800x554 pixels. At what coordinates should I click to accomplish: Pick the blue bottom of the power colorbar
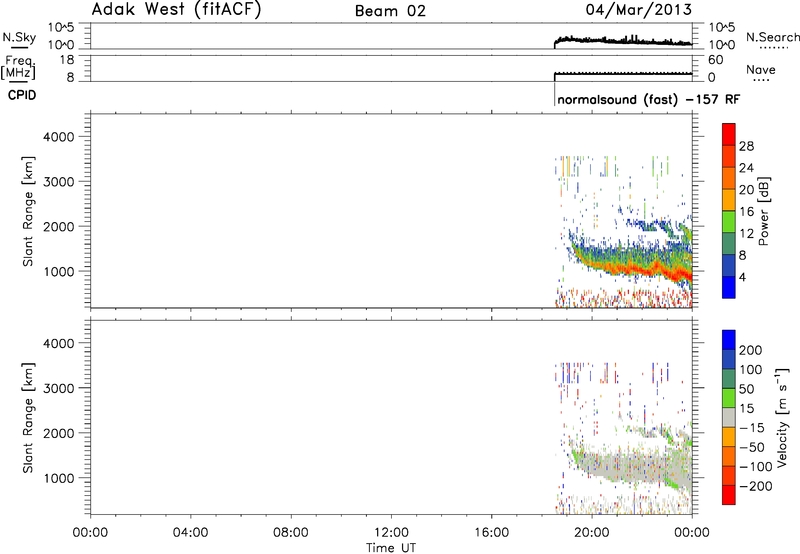(729, 287)
